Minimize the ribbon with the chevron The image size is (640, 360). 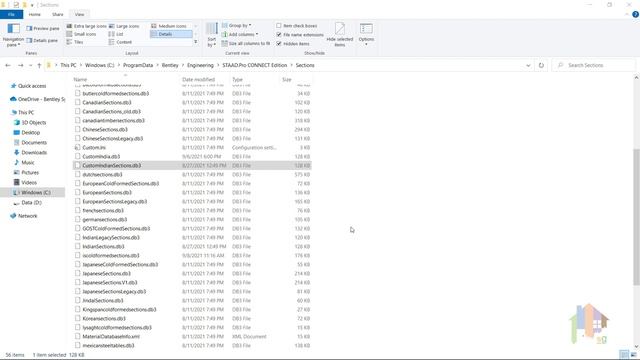627,14
